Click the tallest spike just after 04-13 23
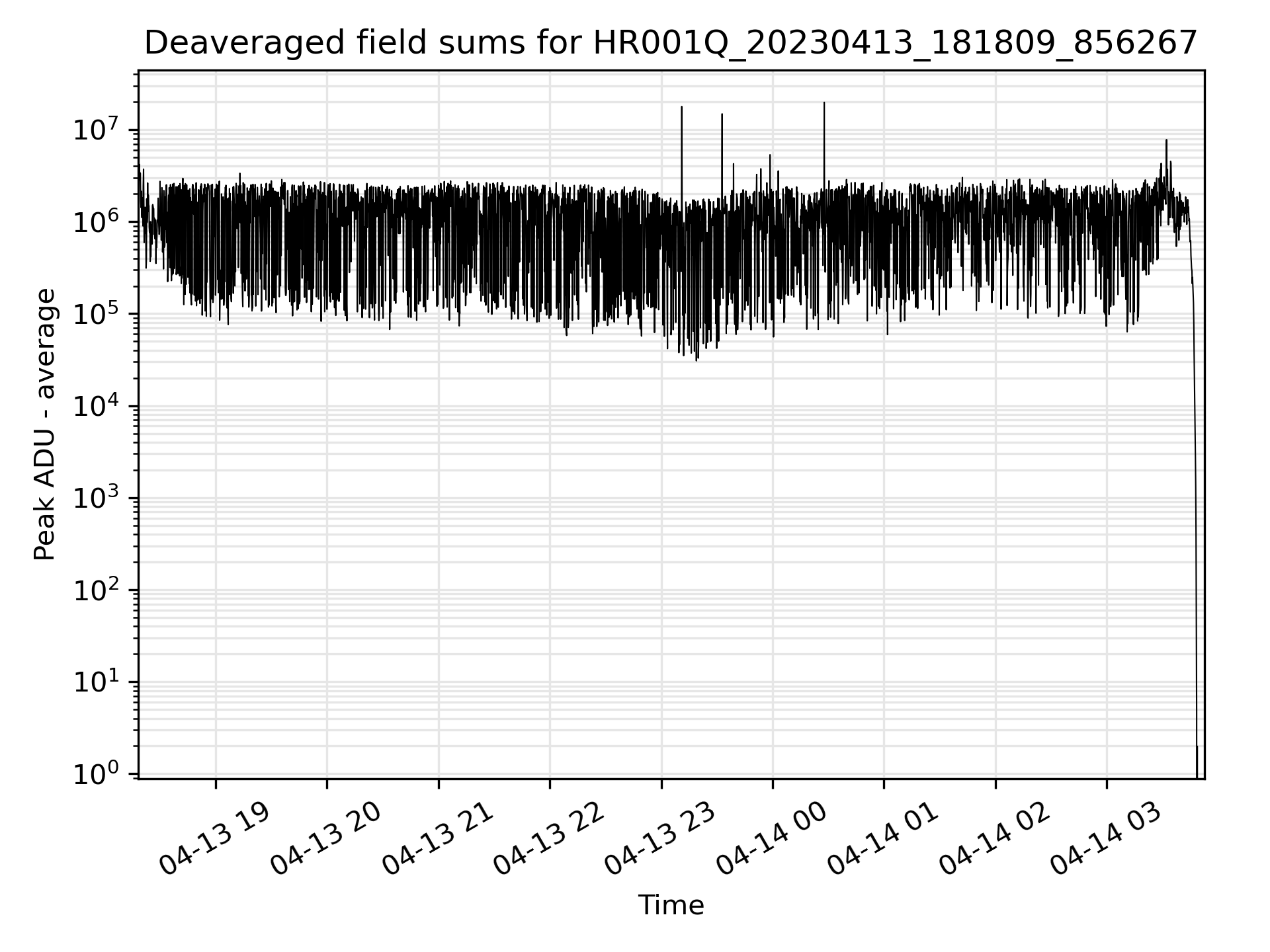Viewport: 1270px width, 952px height. (x=681, y=152)
